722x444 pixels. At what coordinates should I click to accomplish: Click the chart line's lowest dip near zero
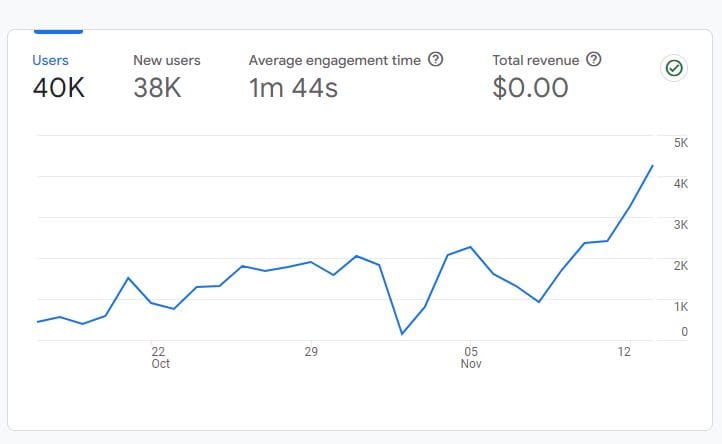pyautogui.click(x=402, y=333)
